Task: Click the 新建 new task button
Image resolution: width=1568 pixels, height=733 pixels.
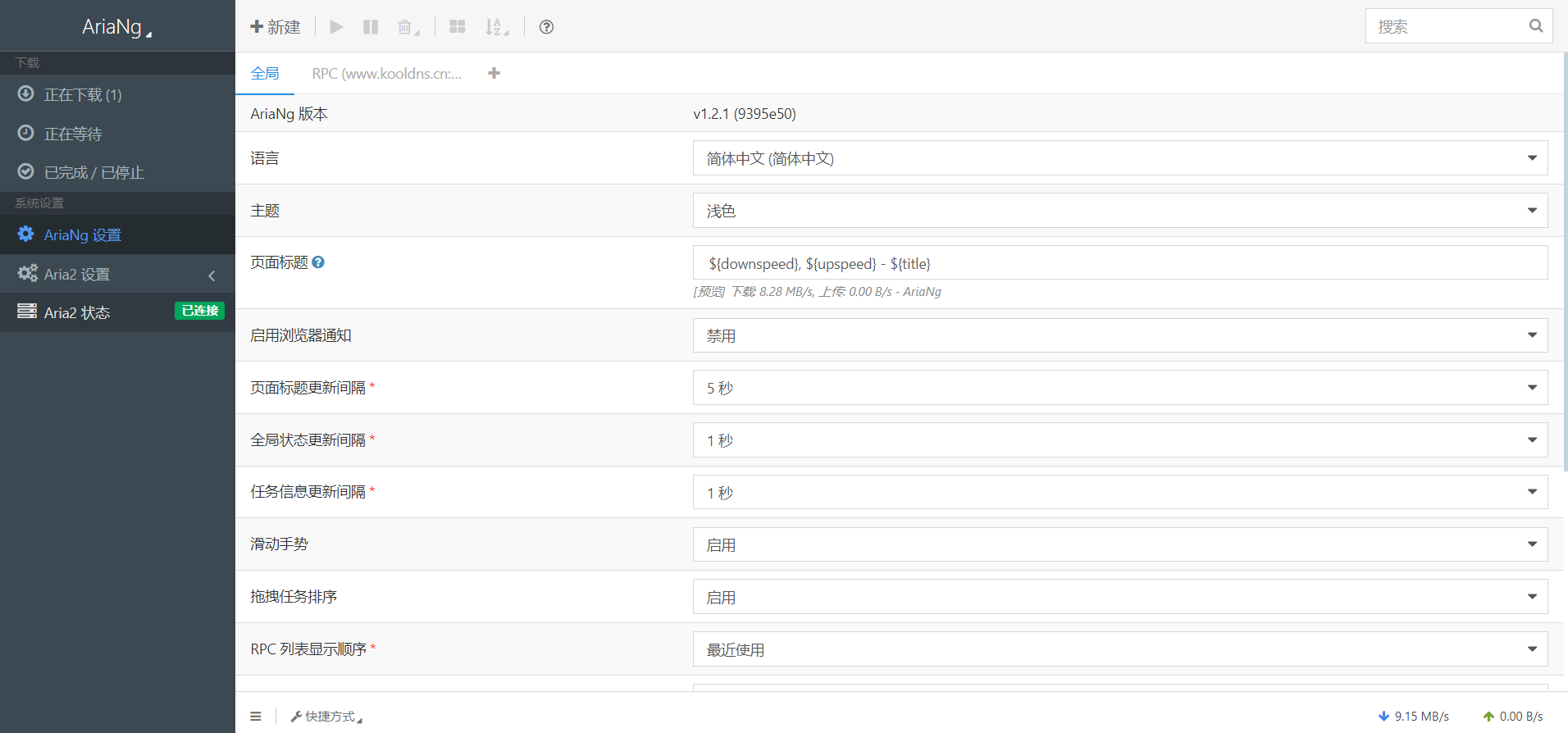Action: 276,27
